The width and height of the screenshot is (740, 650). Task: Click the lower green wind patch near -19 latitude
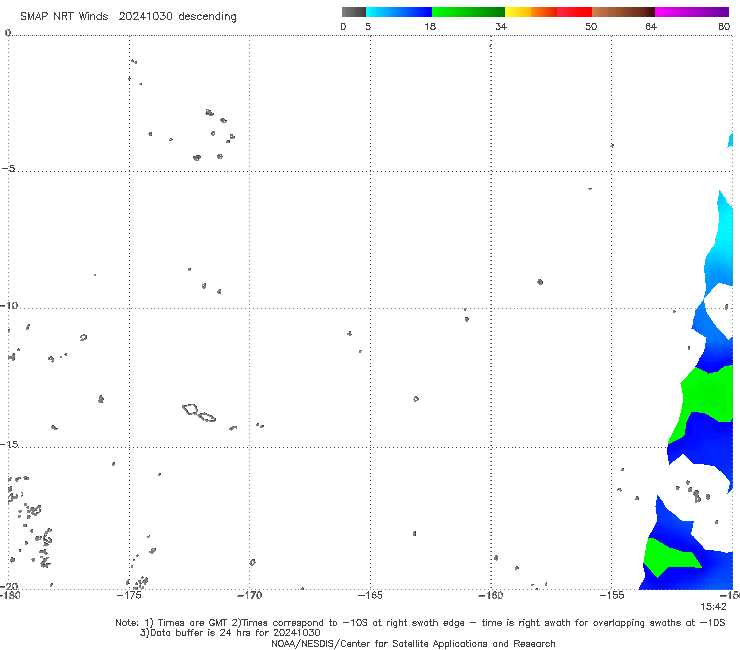click(668, 557)
